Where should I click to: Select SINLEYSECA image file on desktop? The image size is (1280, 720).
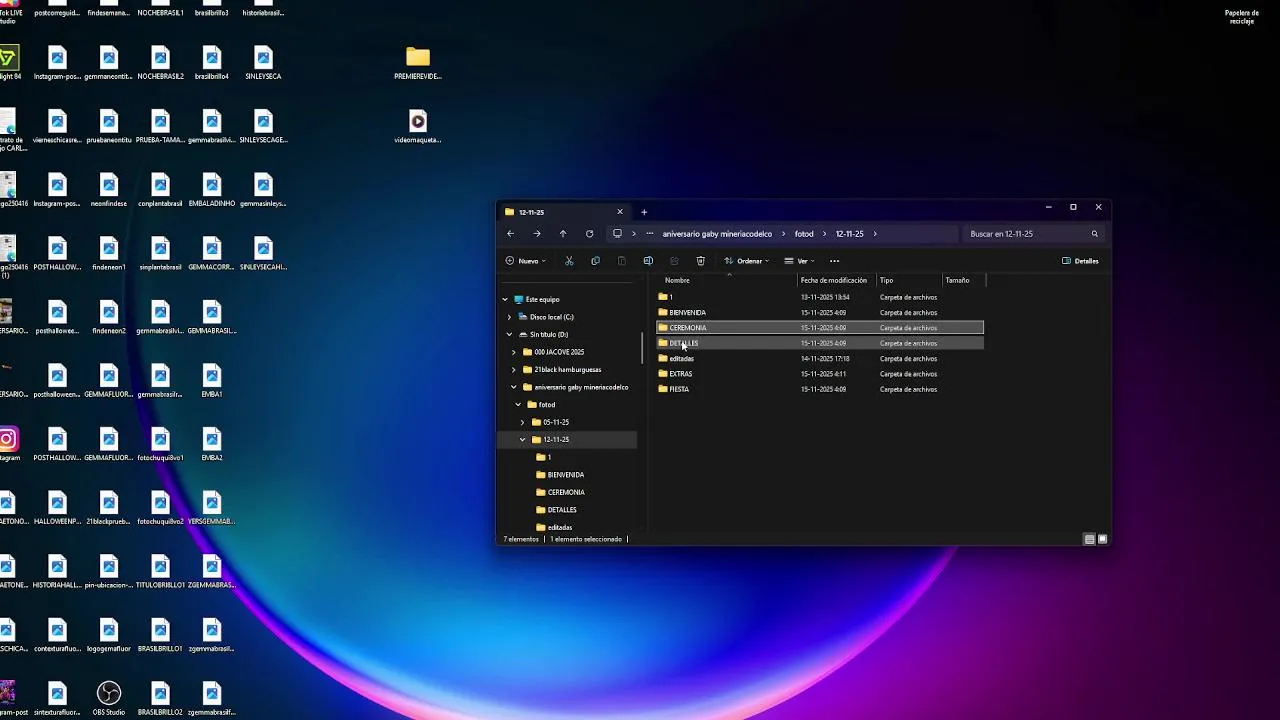pos(263,63)
